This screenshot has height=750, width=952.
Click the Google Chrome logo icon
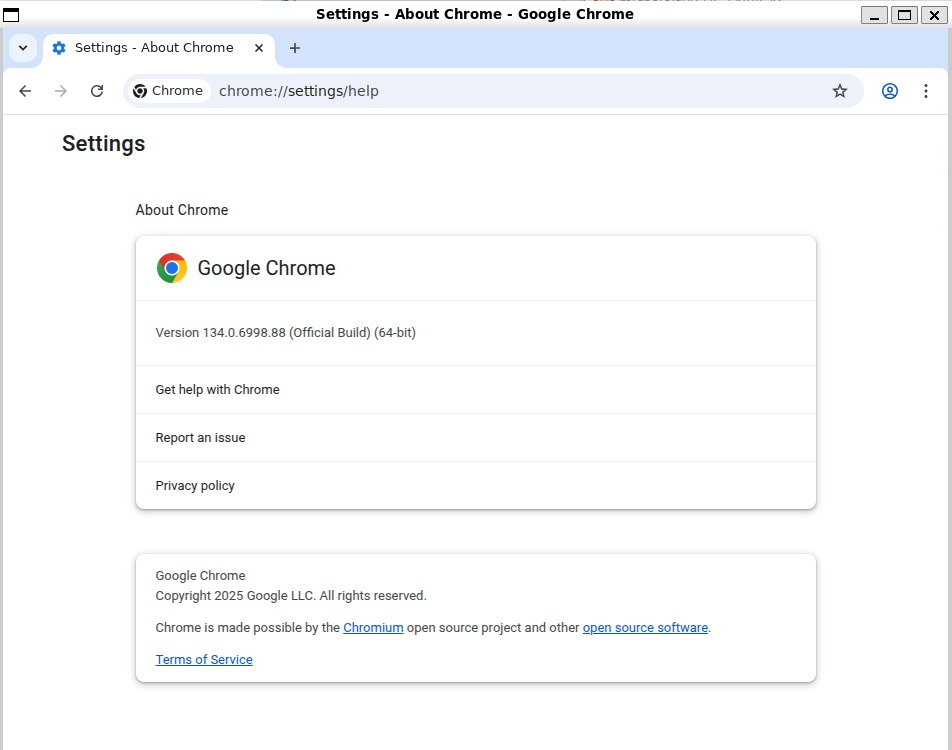click(172, 268)
